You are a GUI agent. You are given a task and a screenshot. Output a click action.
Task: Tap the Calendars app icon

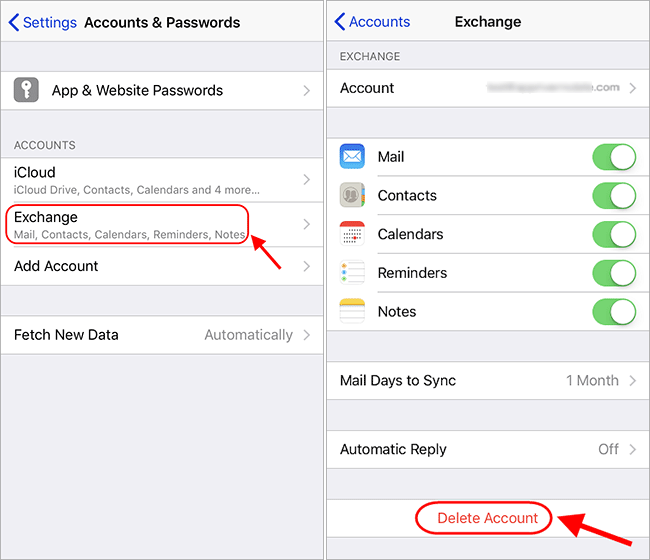(x=352, y=234)
